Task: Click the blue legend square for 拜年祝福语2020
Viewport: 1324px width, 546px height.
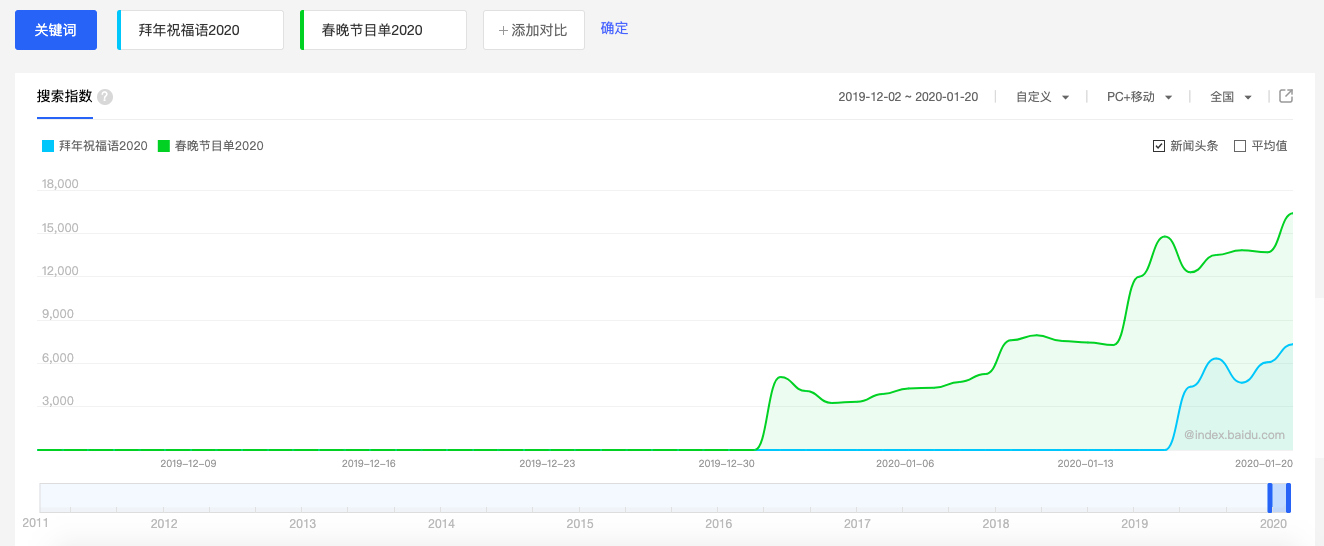Action: point(47,146)
